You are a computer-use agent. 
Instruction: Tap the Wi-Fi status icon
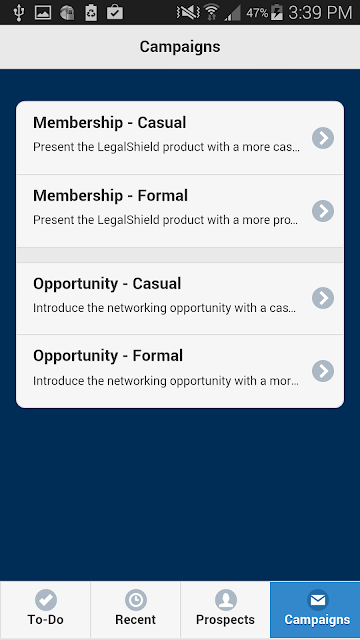(x=211, y=12)
